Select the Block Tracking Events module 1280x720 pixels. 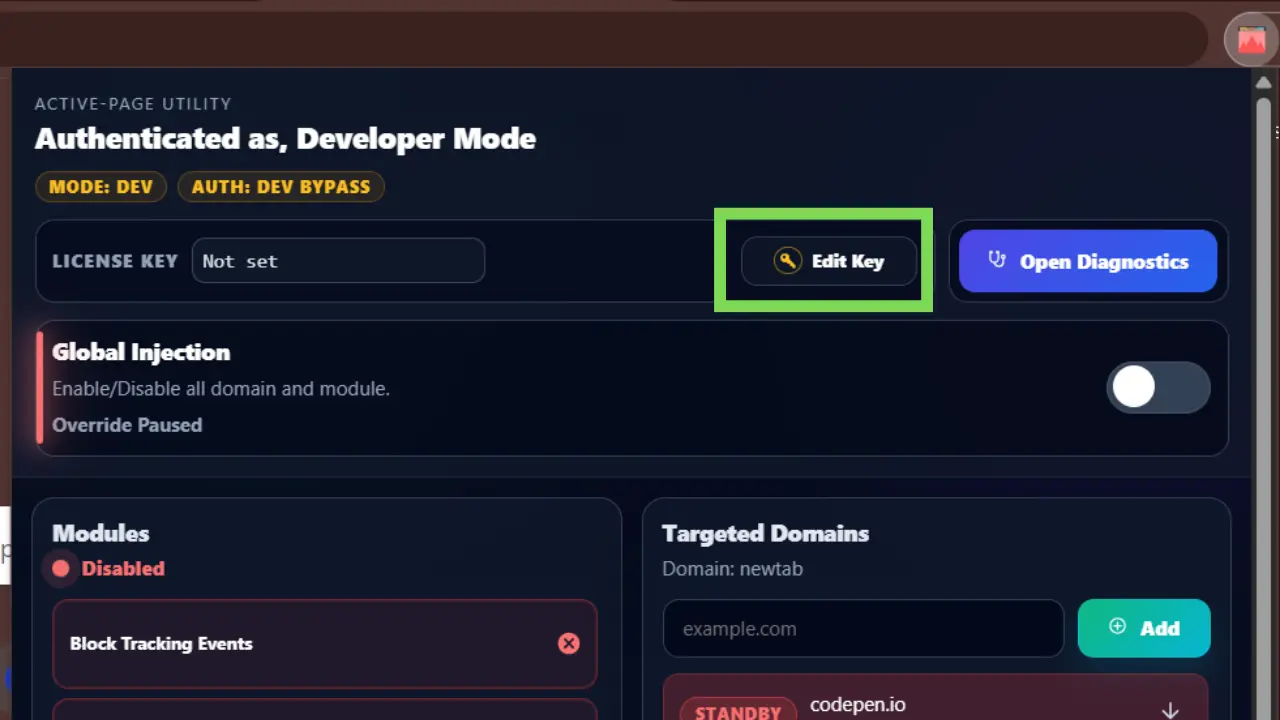325,644
